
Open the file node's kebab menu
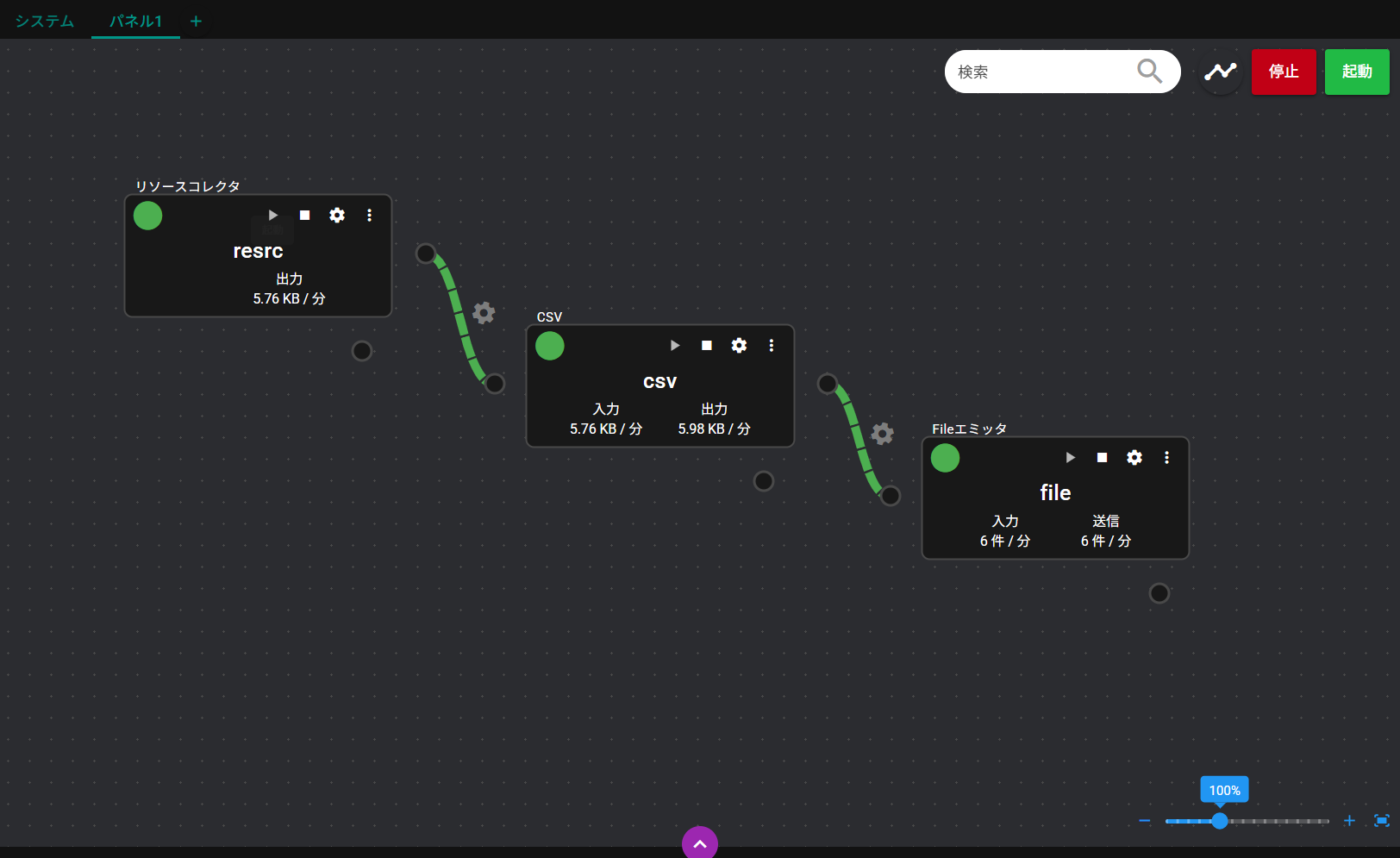1166,458
